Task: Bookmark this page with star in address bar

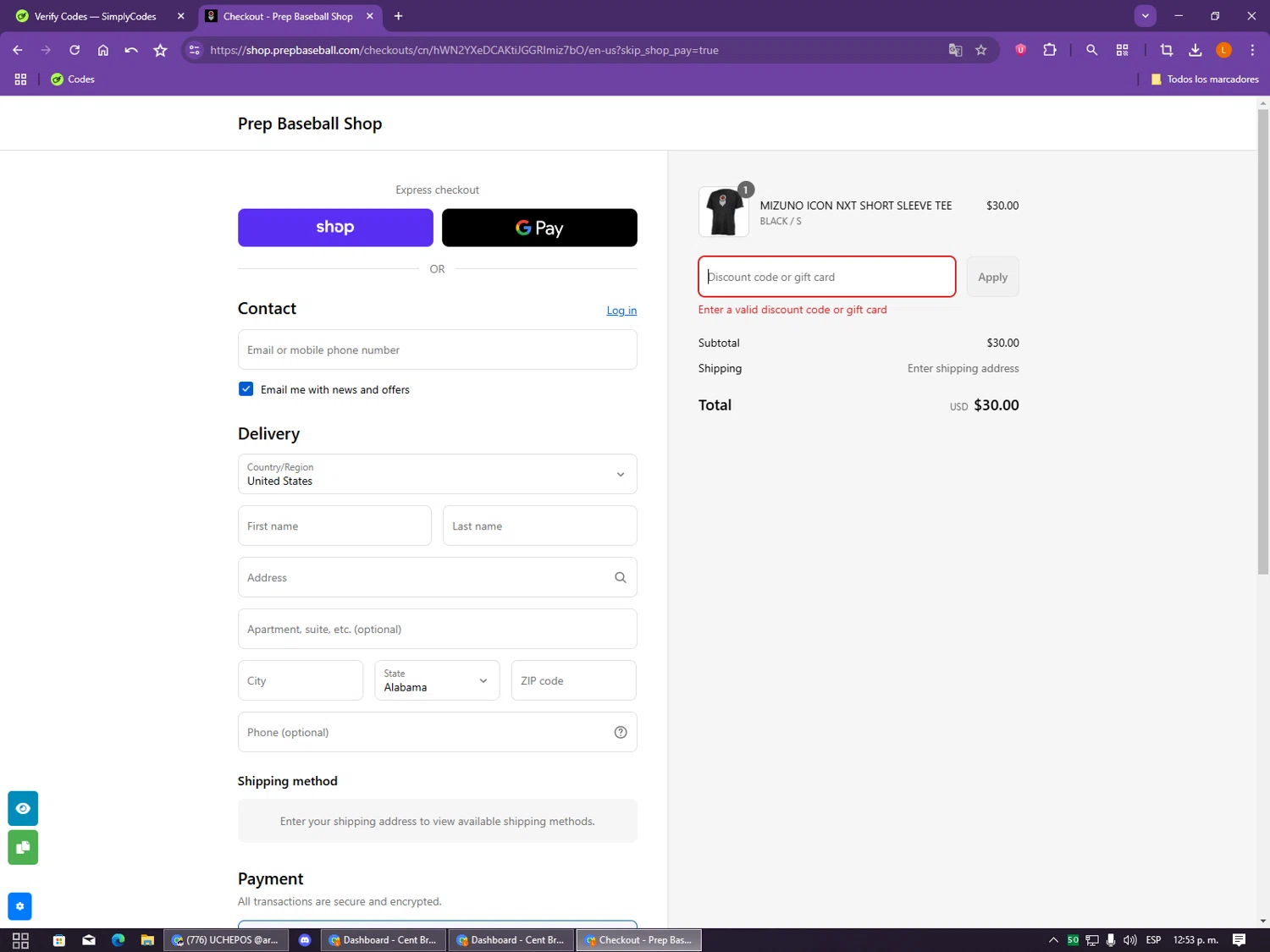Action: click(x=981, y=50)
